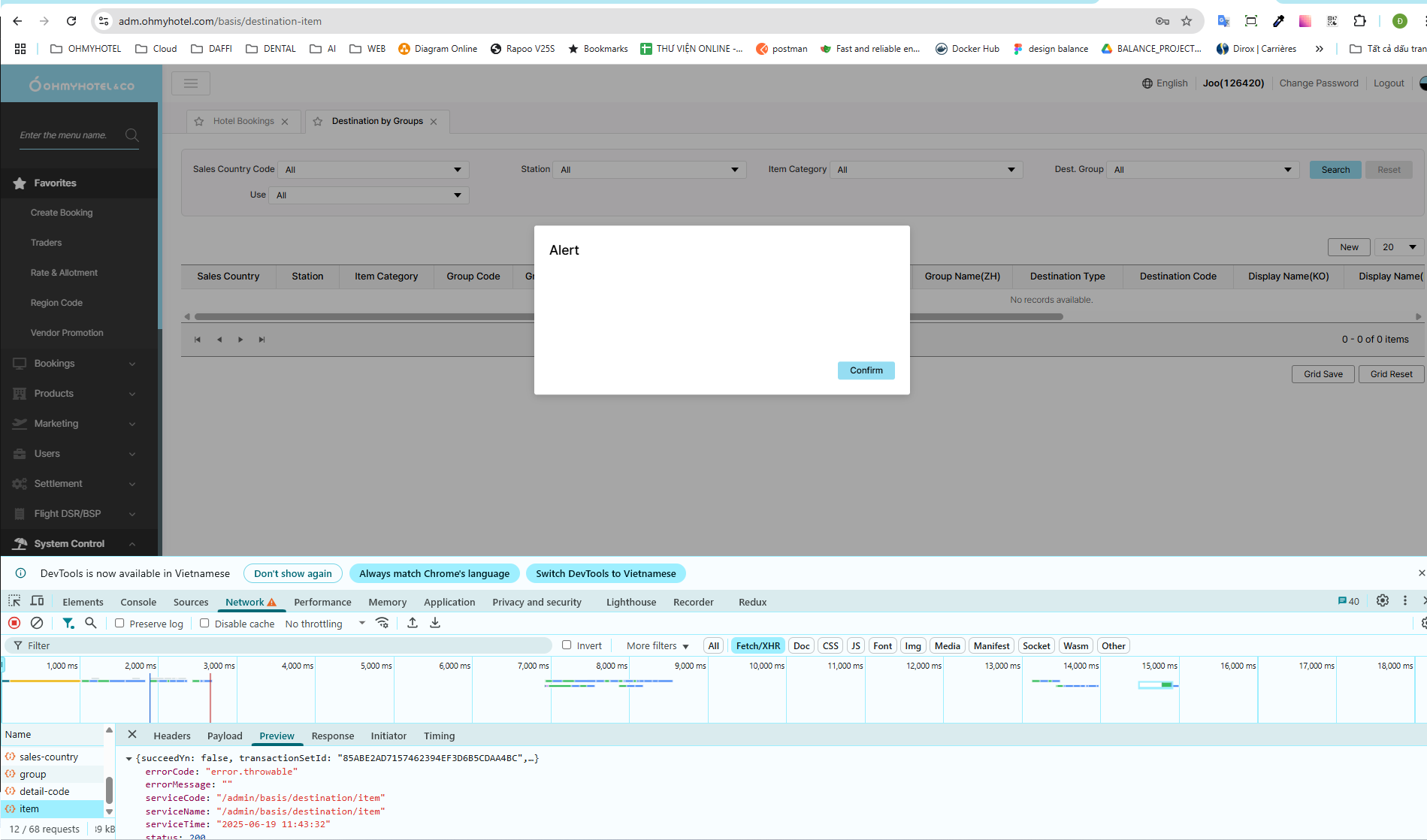This screenshot has height=840, width=1427.
Task: Open the Station dropdown
Action: tap(649, 170)
